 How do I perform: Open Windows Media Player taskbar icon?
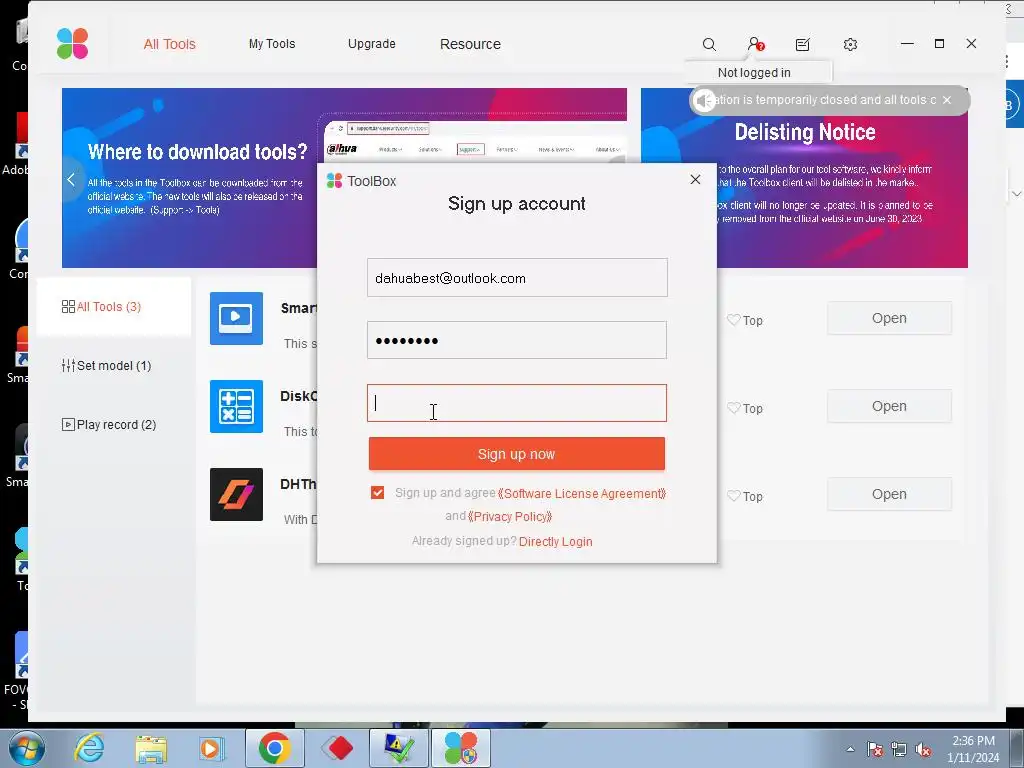pos(212,748)
